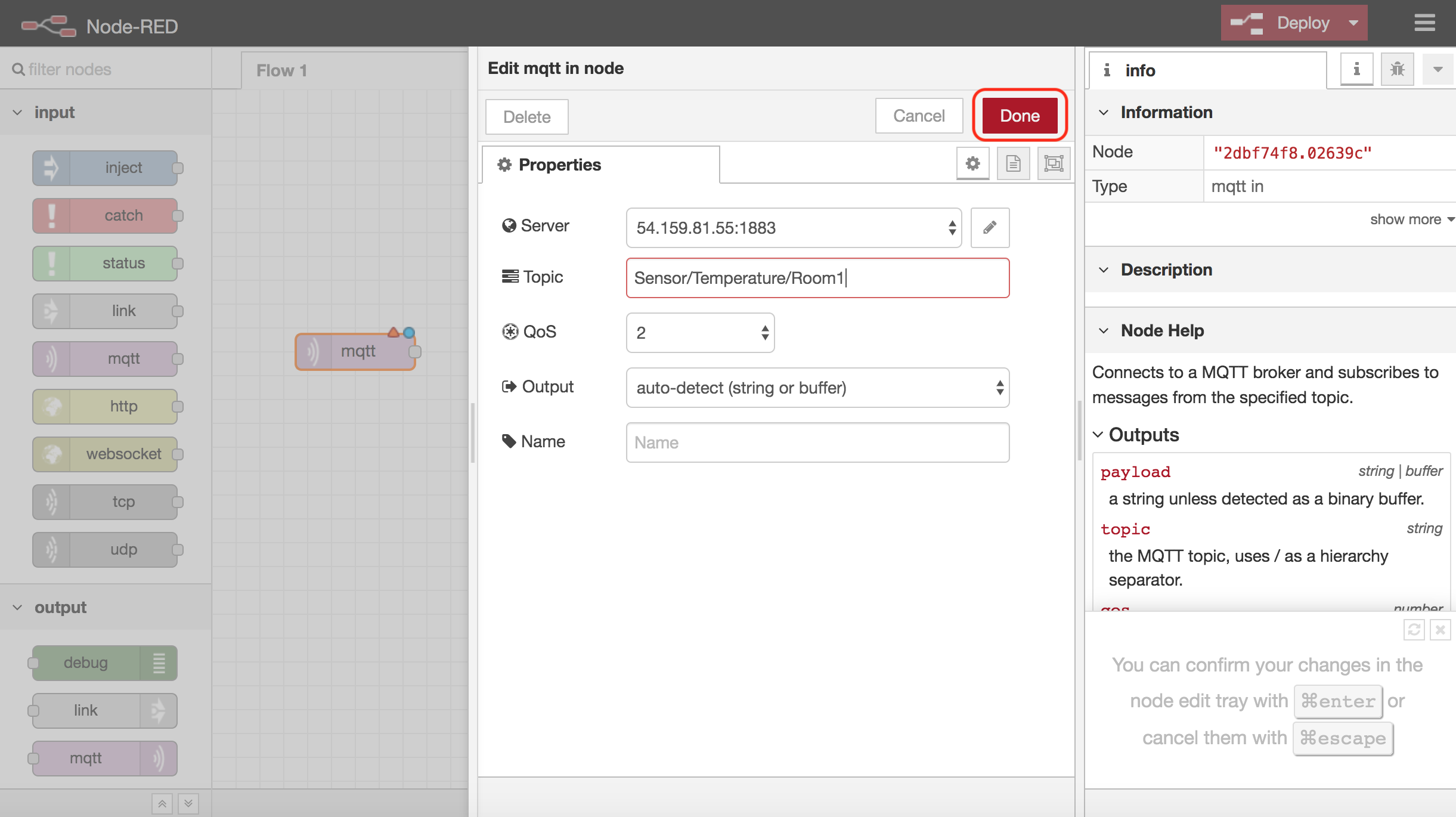The width and height of the screenshot is (1456, 817).
Task: Show node description document icon
Action: coord(1013,163)
